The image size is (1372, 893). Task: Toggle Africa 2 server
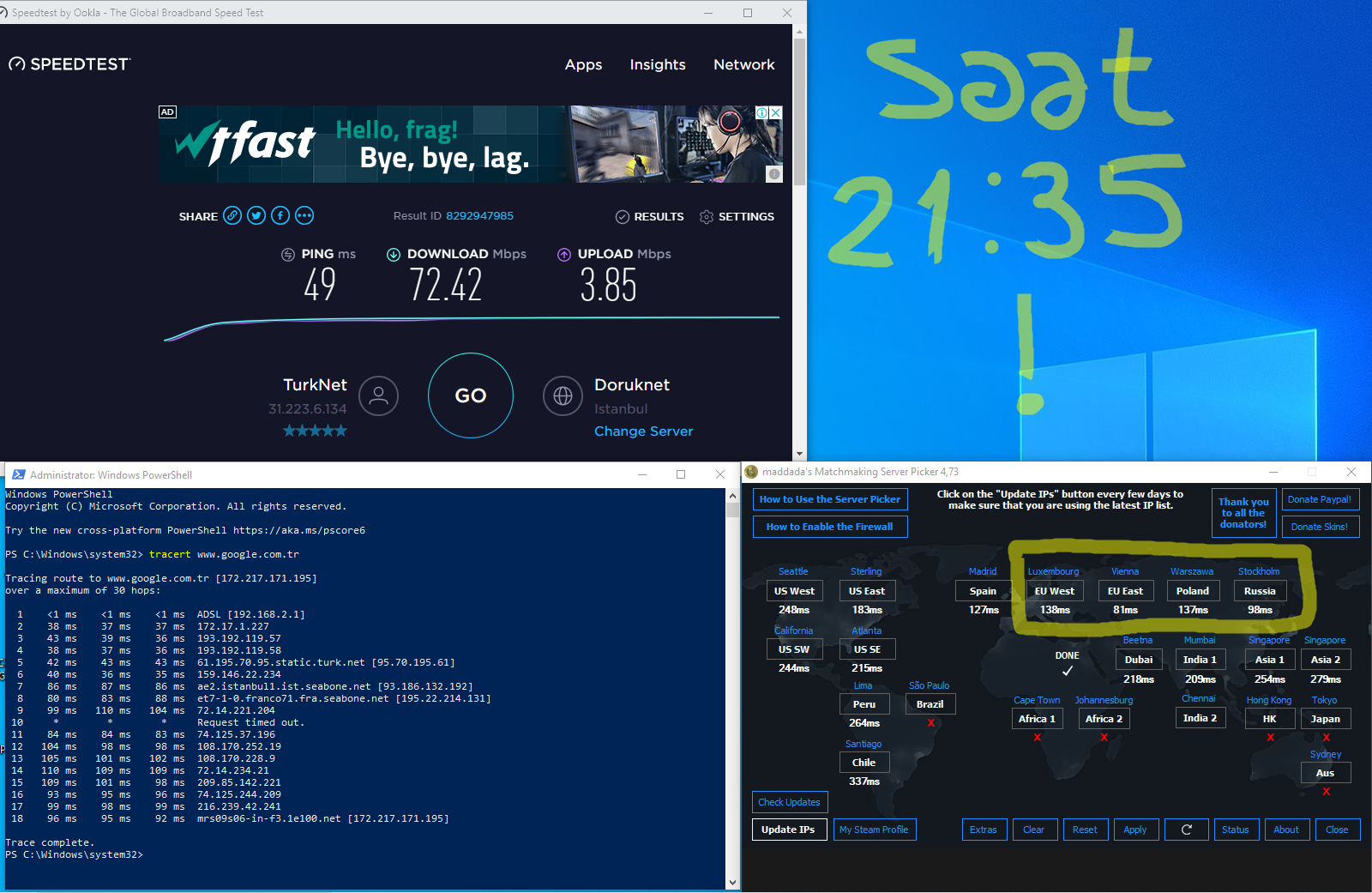click(x=1104, y=719)
